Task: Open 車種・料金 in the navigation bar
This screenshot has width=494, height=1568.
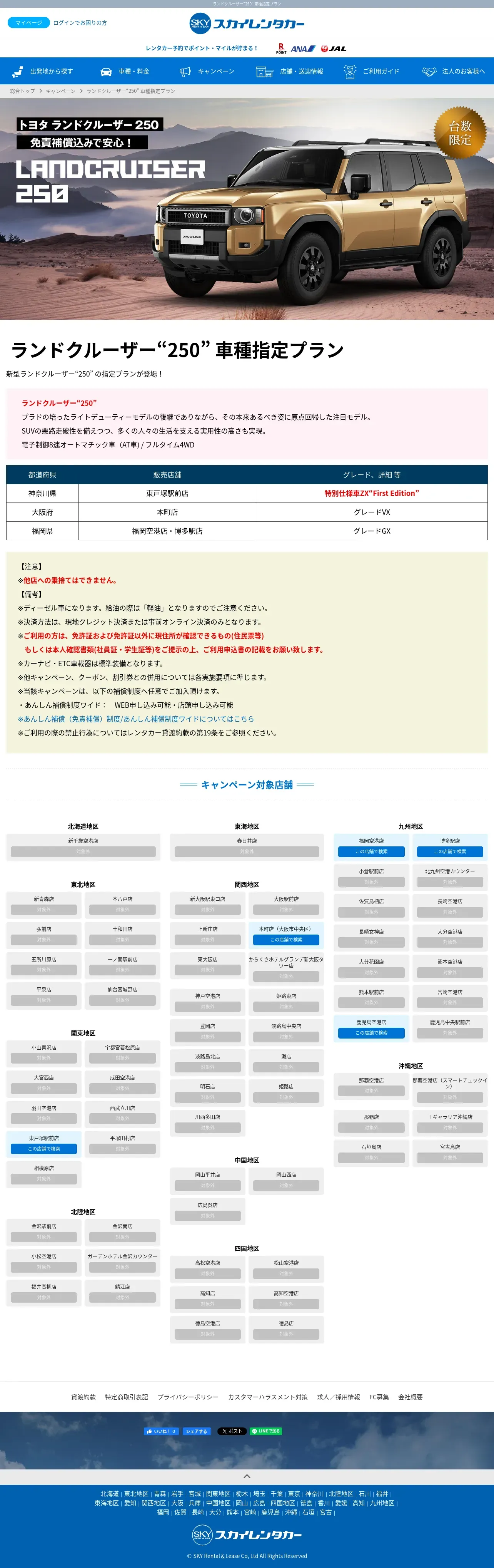Action: [x=134, y=72]
